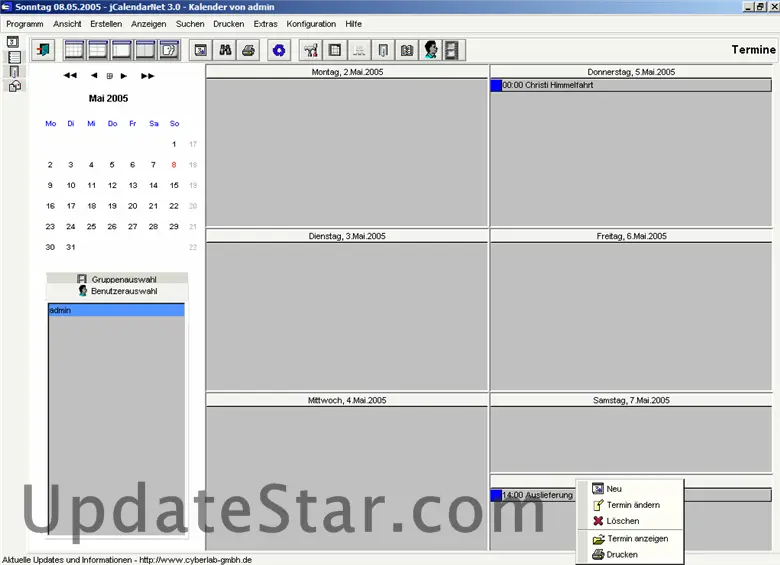
Task: Click the blue refresh circle icon
Action: [x=279, y=50]
